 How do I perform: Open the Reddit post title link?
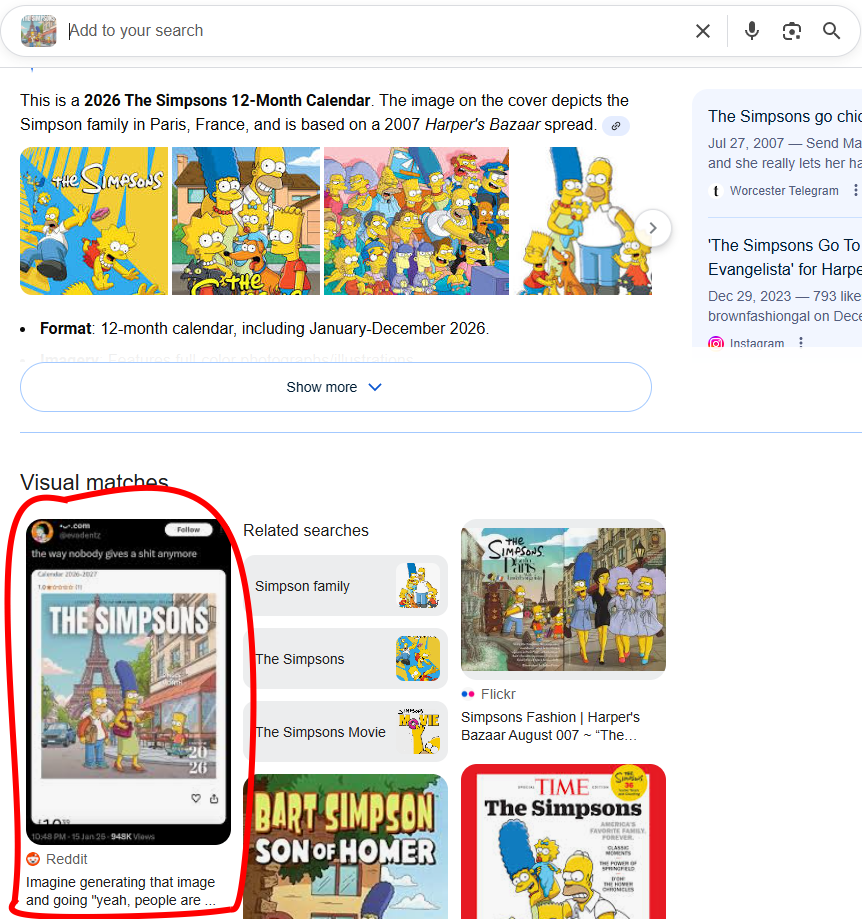click(121, 891)
